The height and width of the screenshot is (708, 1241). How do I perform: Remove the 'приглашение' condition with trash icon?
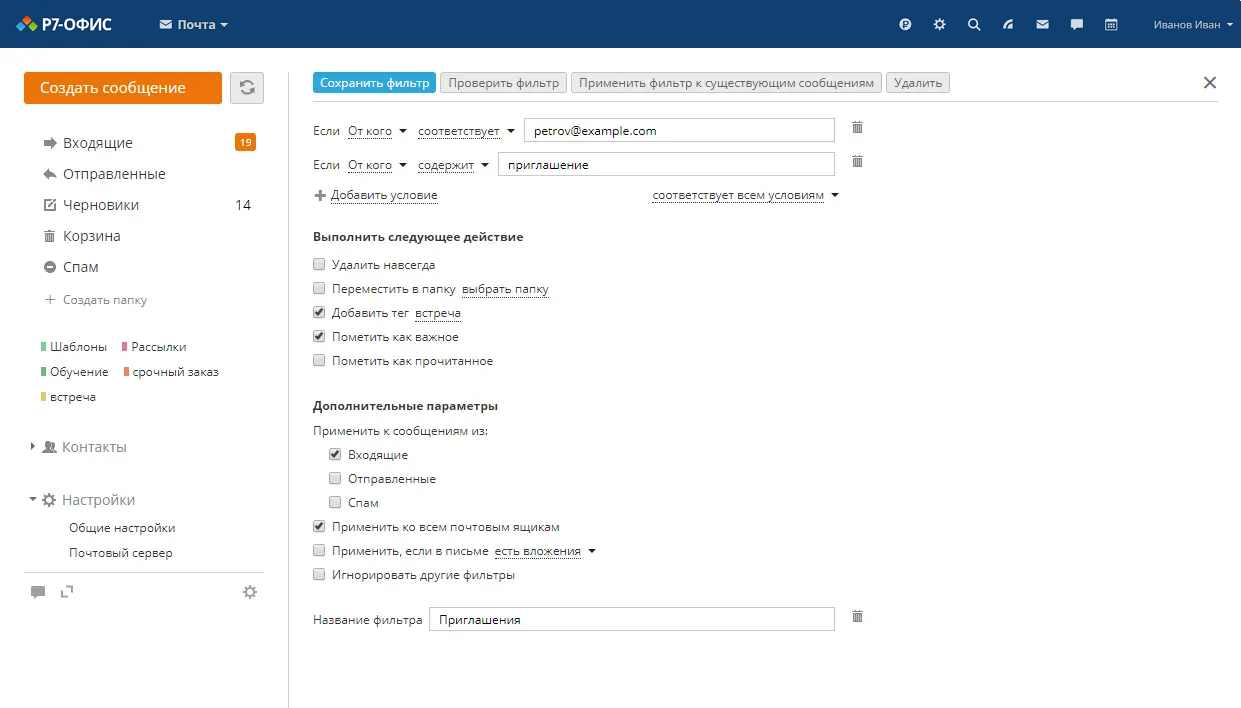(857, 162)
